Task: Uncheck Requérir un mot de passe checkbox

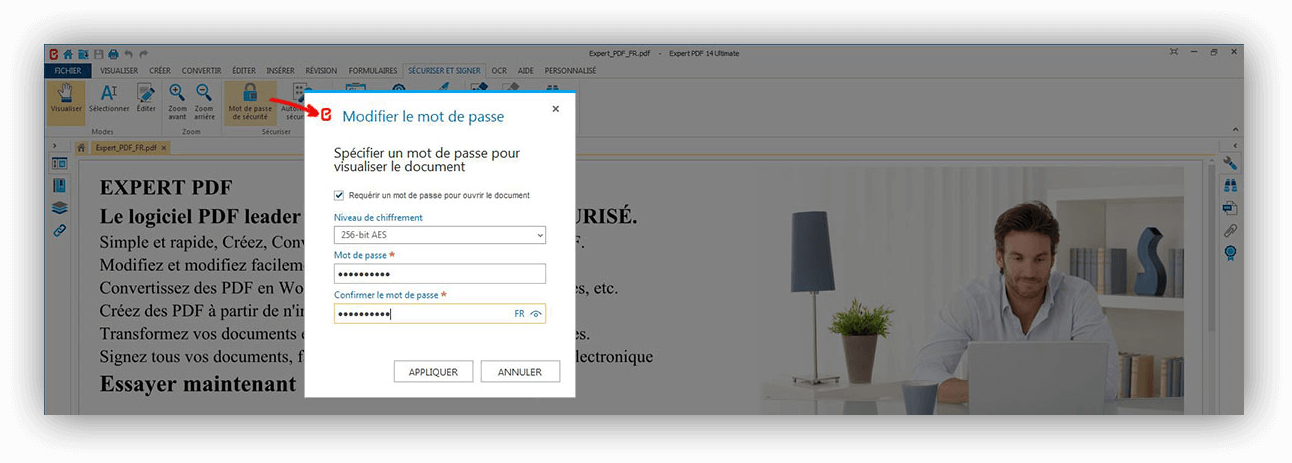Action: tap(339, 195)
